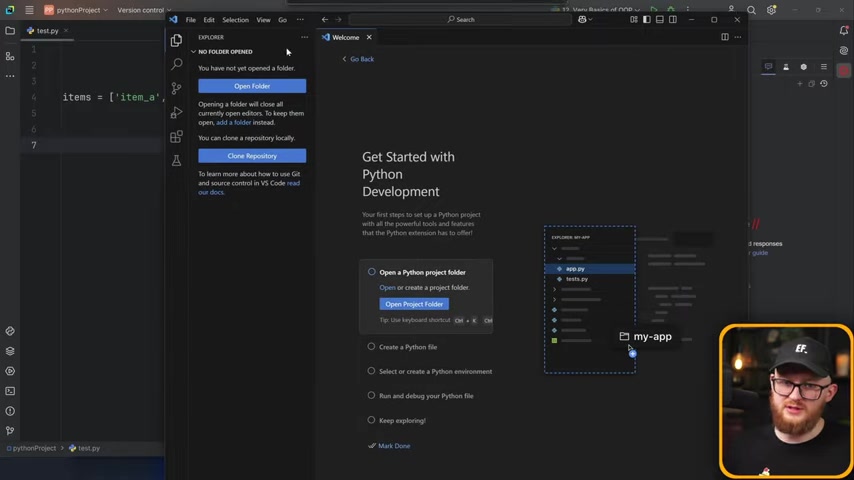Open PyCharm Python Packages tool window

pyautogui.click(x=10, y=351)
